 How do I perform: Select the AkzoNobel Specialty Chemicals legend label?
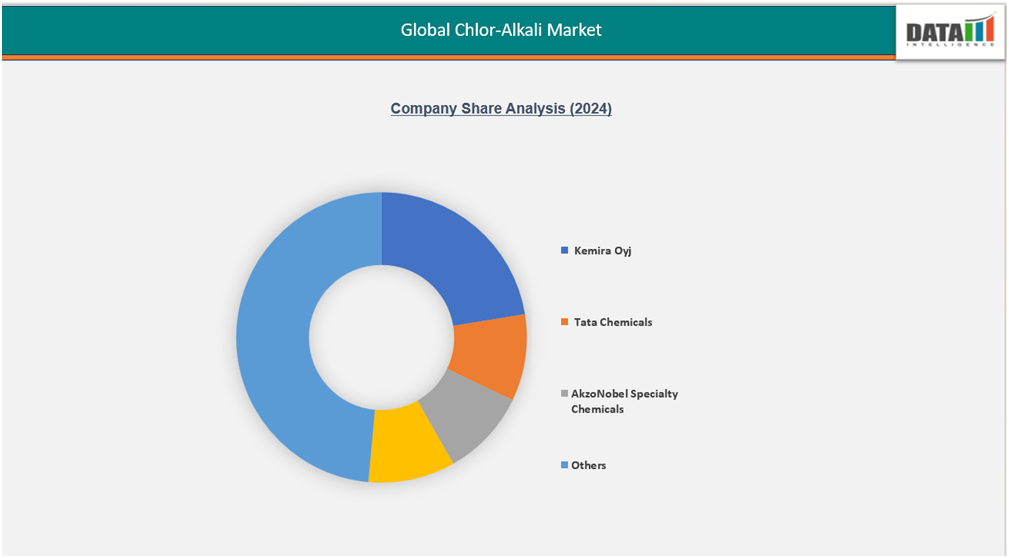click(624, 401)
